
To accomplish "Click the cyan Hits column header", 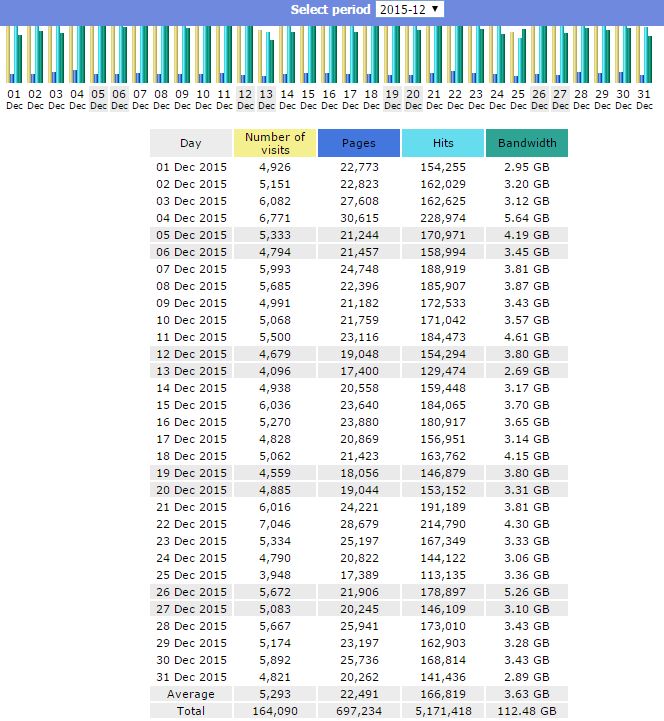I will (x=443, y=143).
